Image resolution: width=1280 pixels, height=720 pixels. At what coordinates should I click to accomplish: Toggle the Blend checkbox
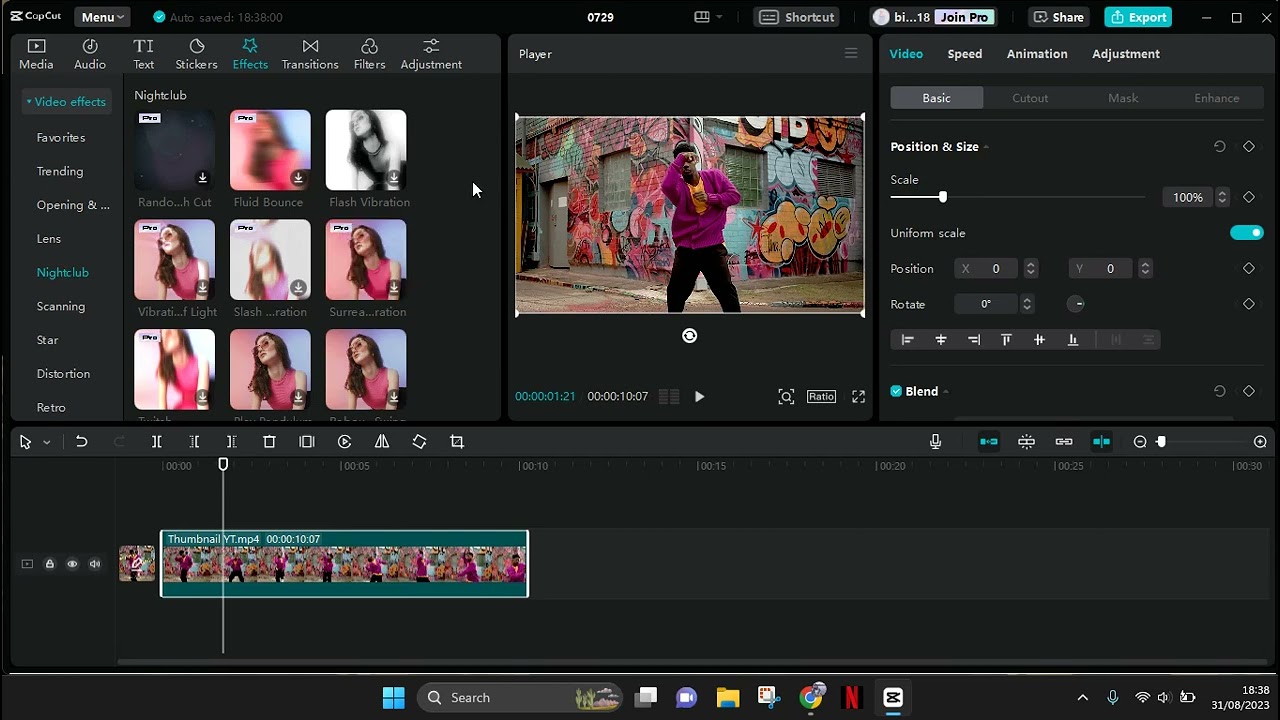coord(896,391)
